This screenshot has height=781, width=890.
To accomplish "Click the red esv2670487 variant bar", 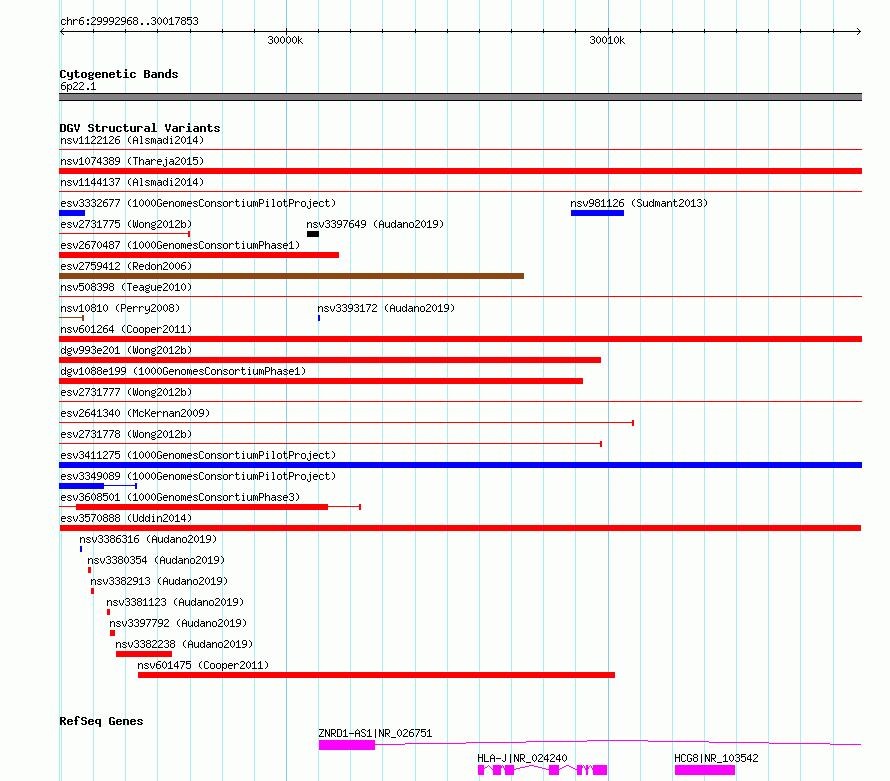I will (199, 255).
